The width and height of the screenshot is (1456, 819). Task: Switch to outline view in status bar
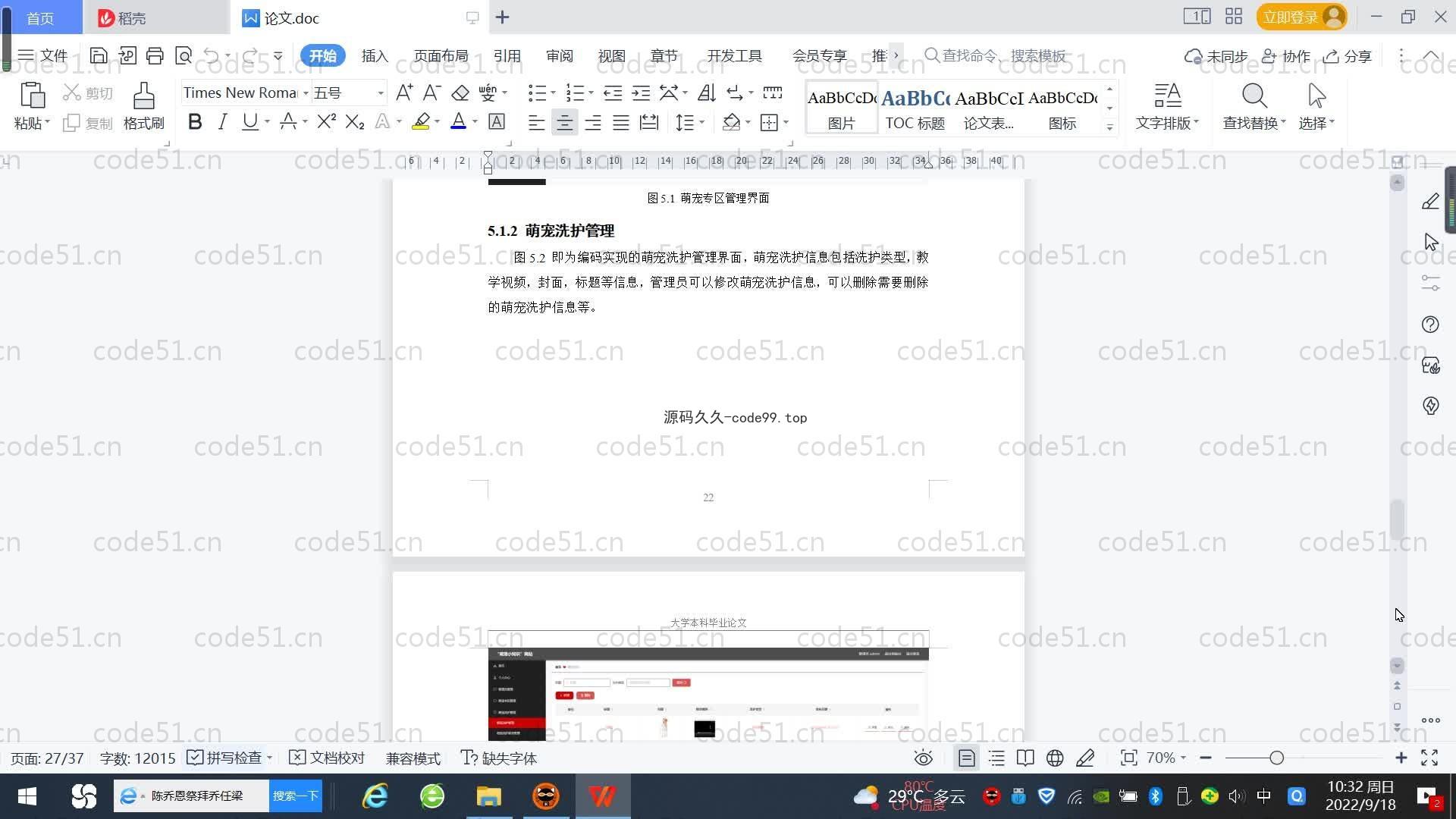pyautogui.click(x=996, y=758)
